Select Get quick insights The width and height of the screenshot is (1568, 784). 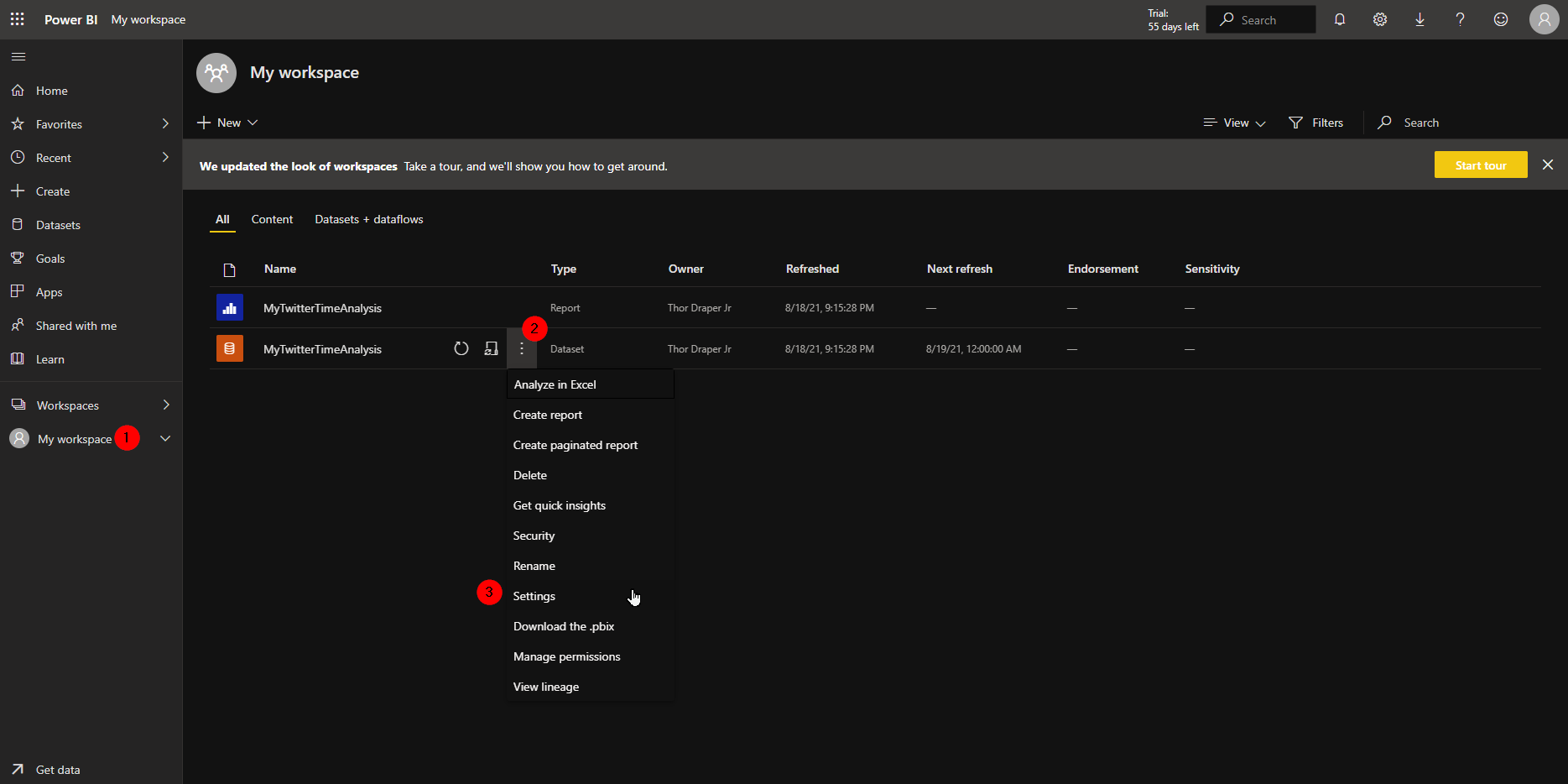click(591, 505)
